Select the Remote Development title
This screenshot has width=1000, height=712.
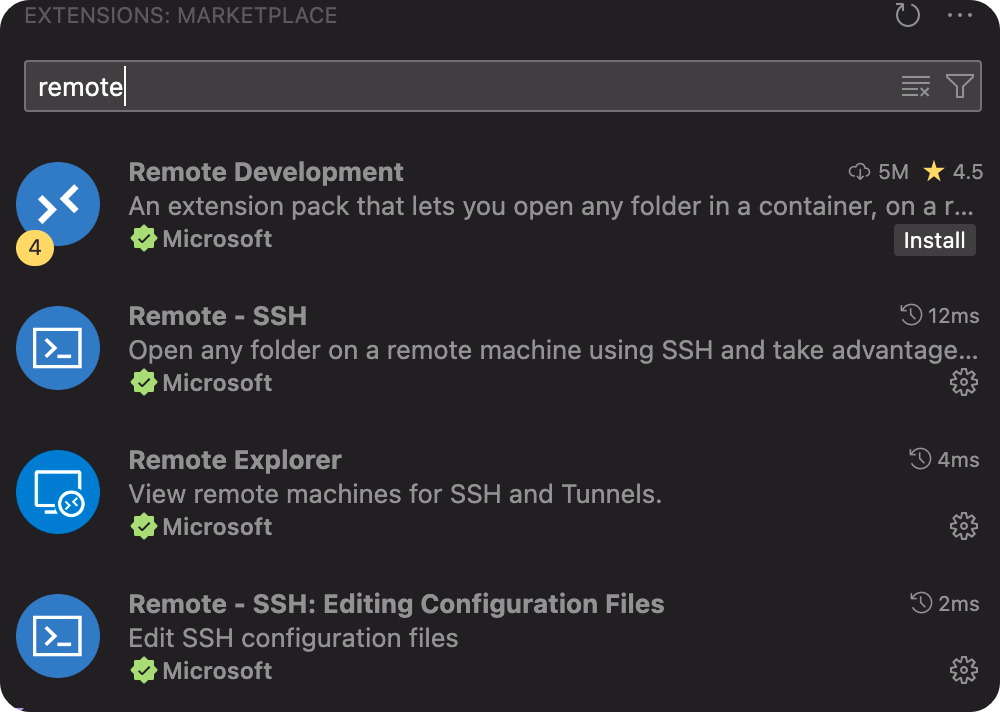[266, 172]
